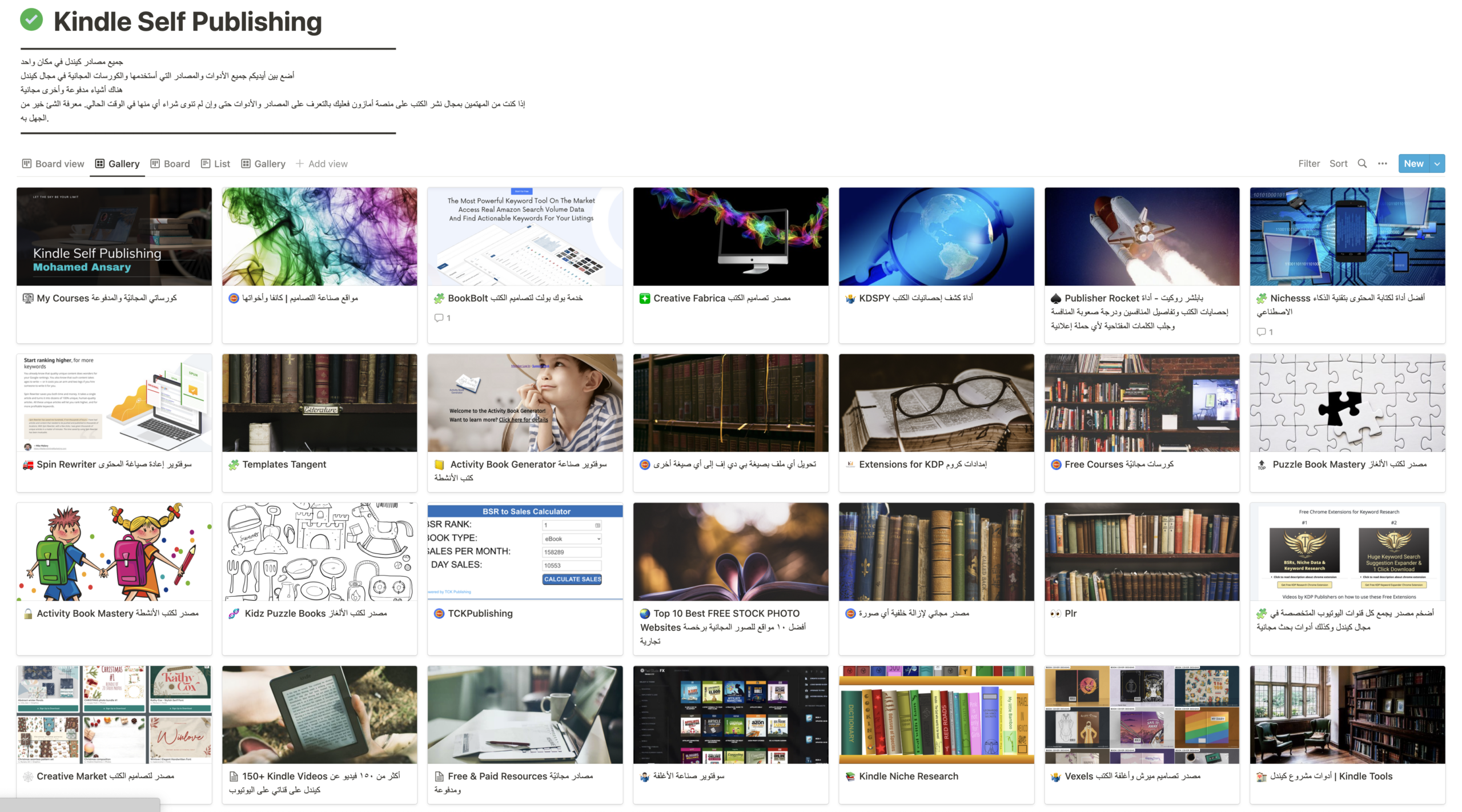Click the Plr eyes emoji icon
Screen dimensions: 1462x812
pos(1055,613)
